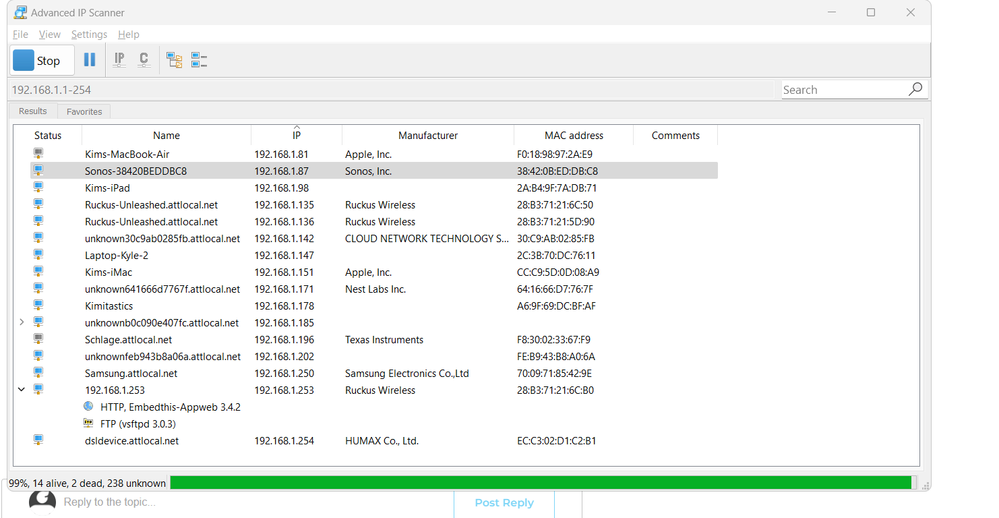
Task: Collapse the 192.168.1.253 device row
Action: (22, 390)
